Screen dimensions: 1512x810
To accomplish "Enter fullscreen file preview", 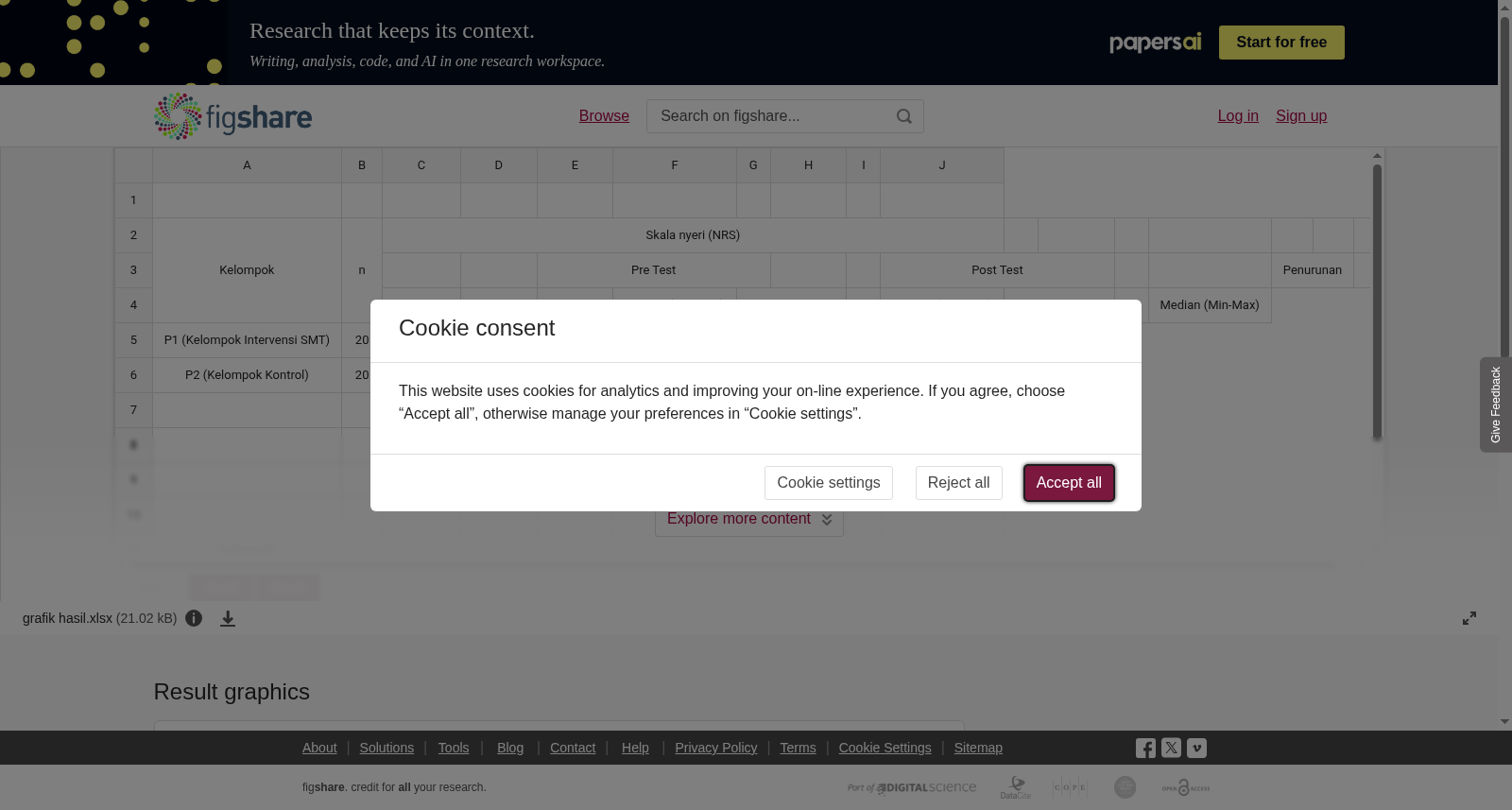I will coord(1469,618).
